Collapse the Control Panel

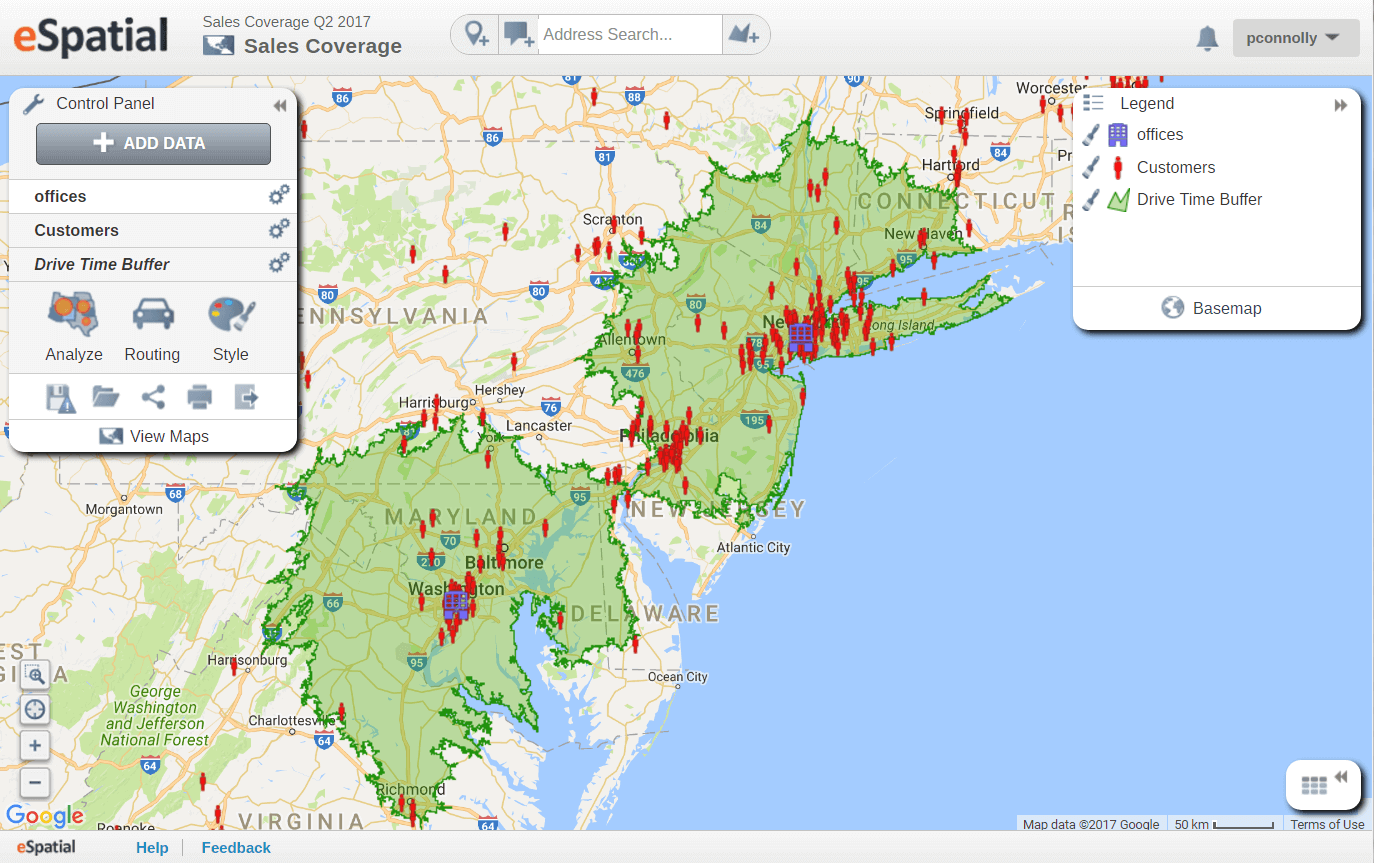coord(280,105)
